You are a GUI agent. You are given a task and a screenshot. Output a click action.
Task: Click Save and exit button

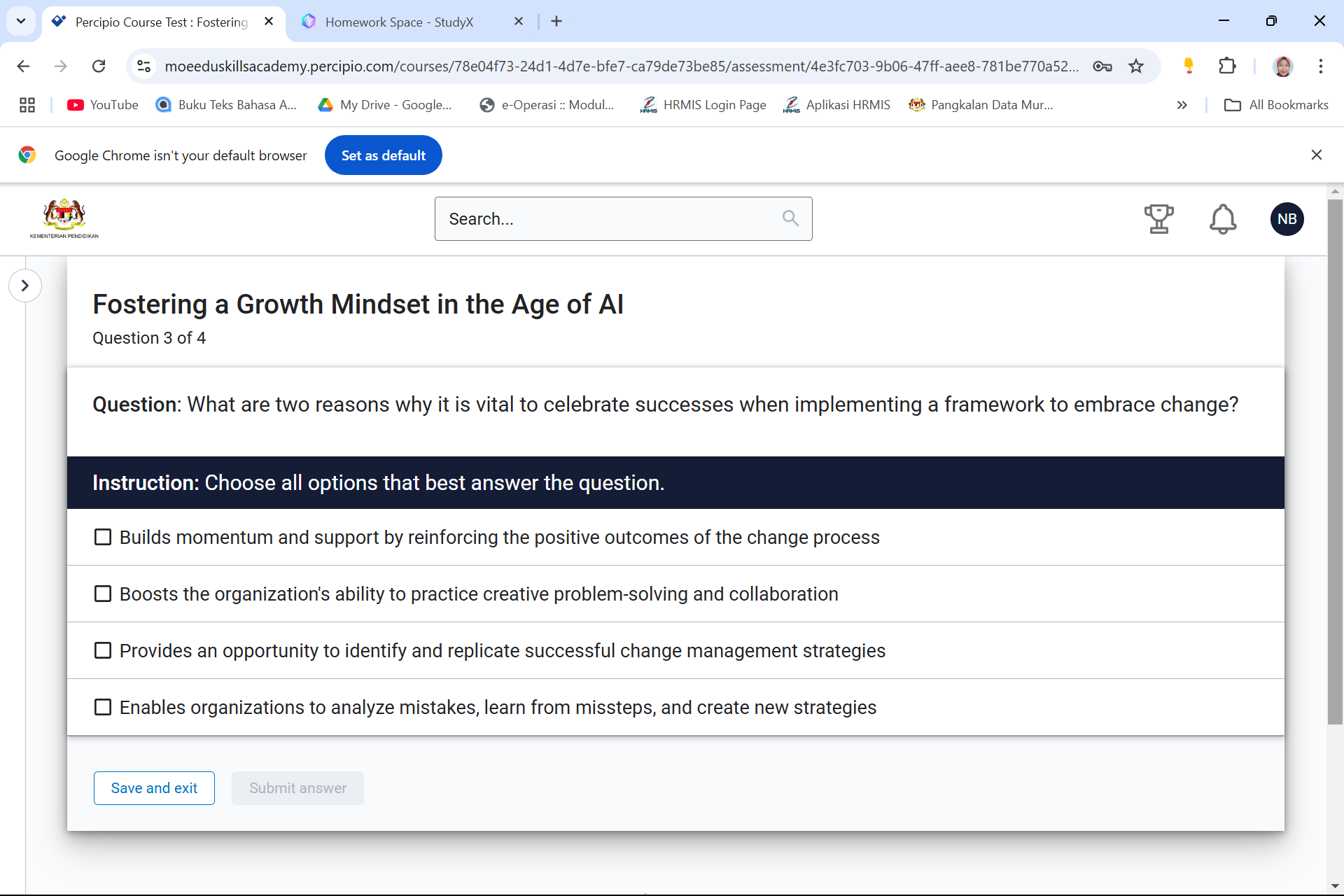pos(154,788)
